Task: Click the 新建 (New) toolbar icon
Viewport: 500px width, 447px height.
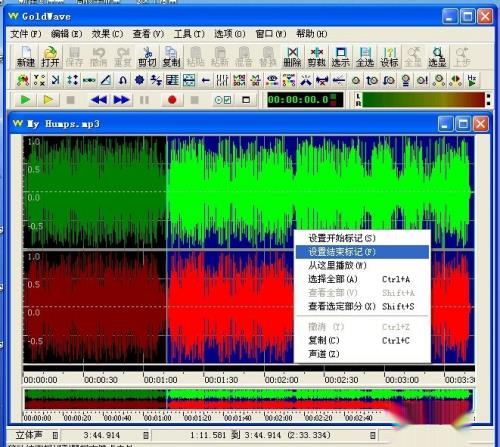Action: 26,56
